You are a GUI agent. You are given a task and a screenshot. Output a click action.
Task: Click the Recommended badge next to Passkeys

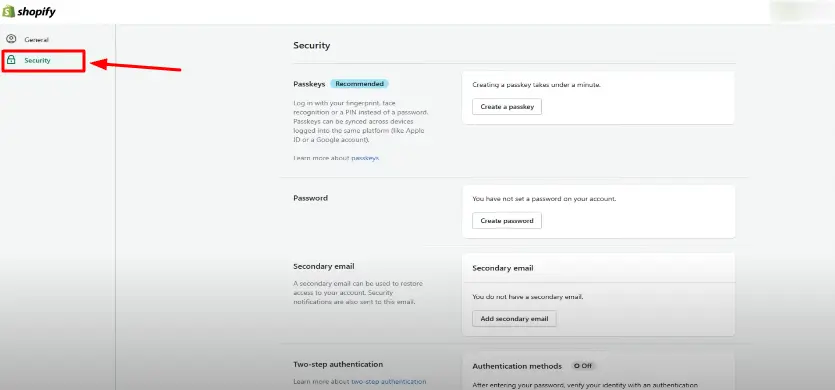coord(359,84)
